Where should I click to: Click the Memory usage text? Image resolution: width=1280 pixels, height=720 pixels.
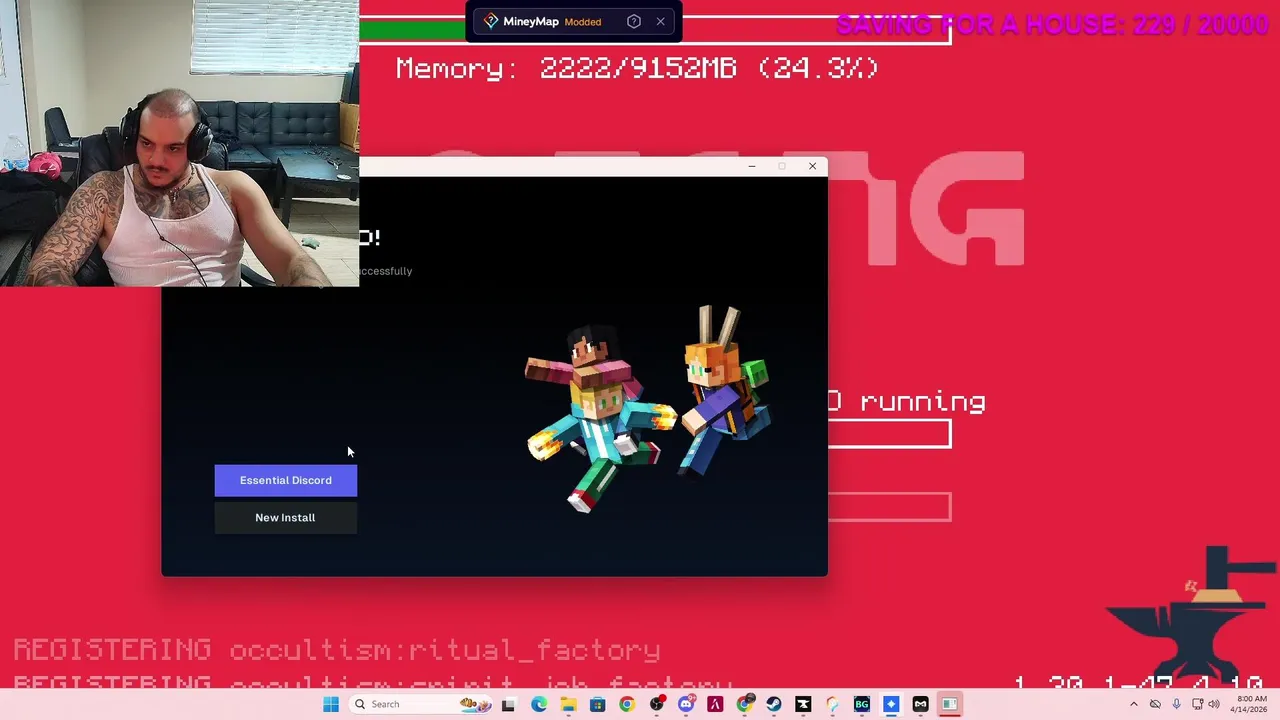click(637, 68)
